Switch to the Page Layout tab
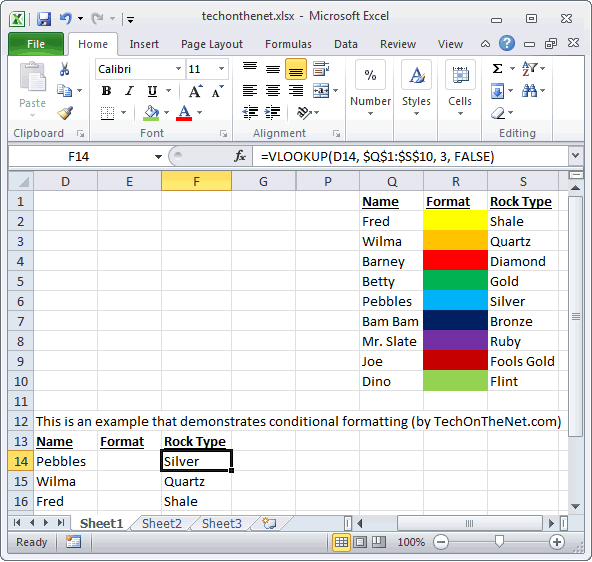 coord(212,44)
